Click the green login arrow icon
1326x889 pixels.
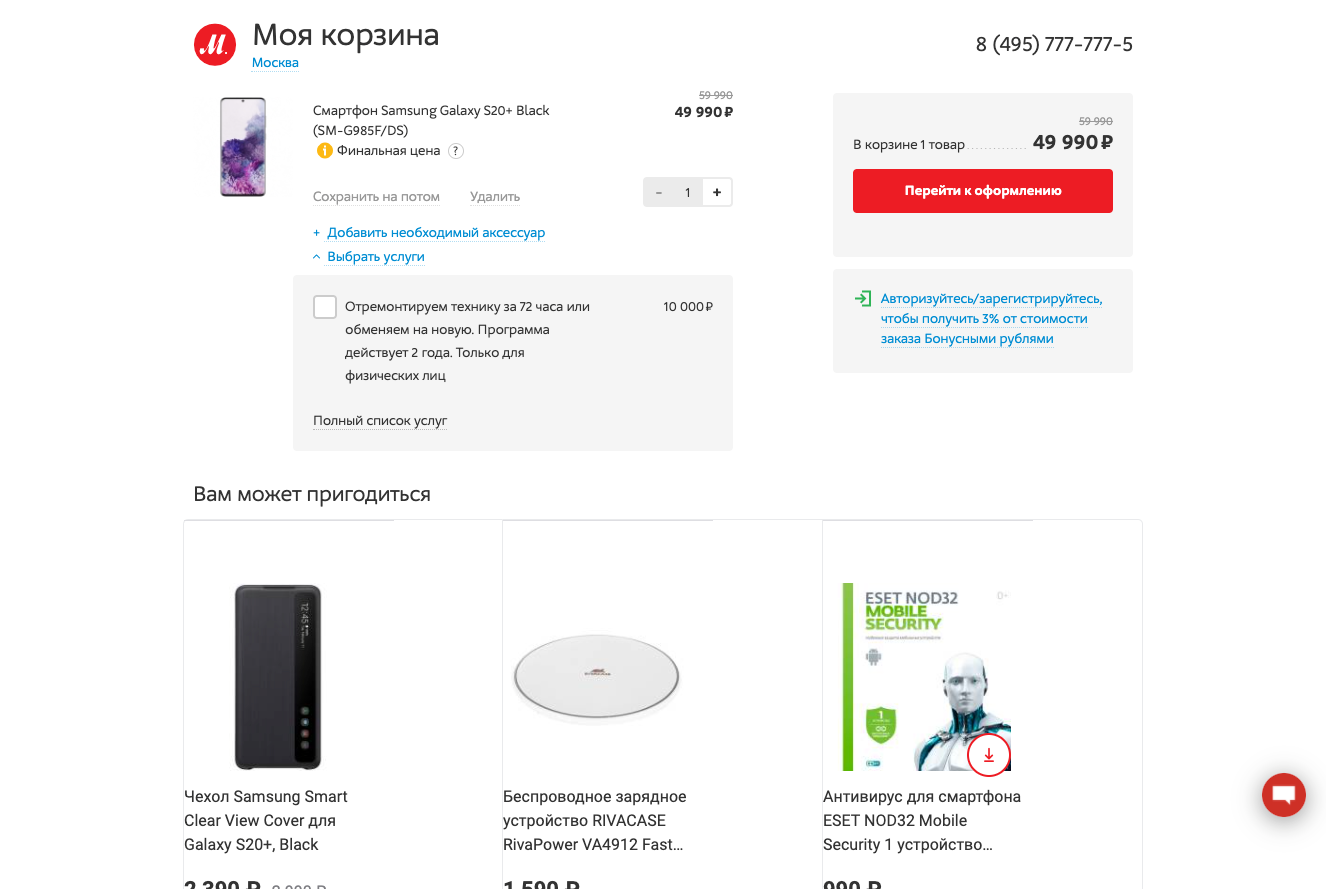point(862,299)
